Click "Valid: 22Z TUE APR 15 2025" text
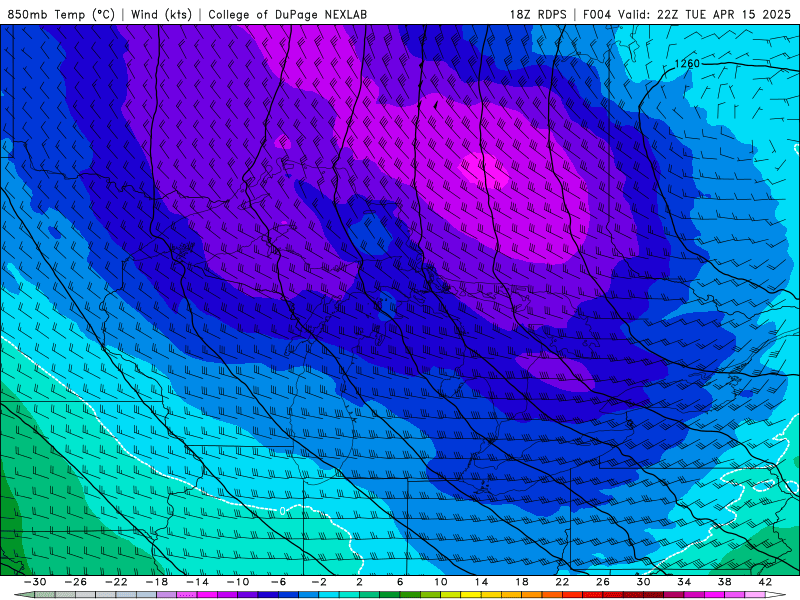Viewport: 800px width, 600px height. (x=704, y=14)
